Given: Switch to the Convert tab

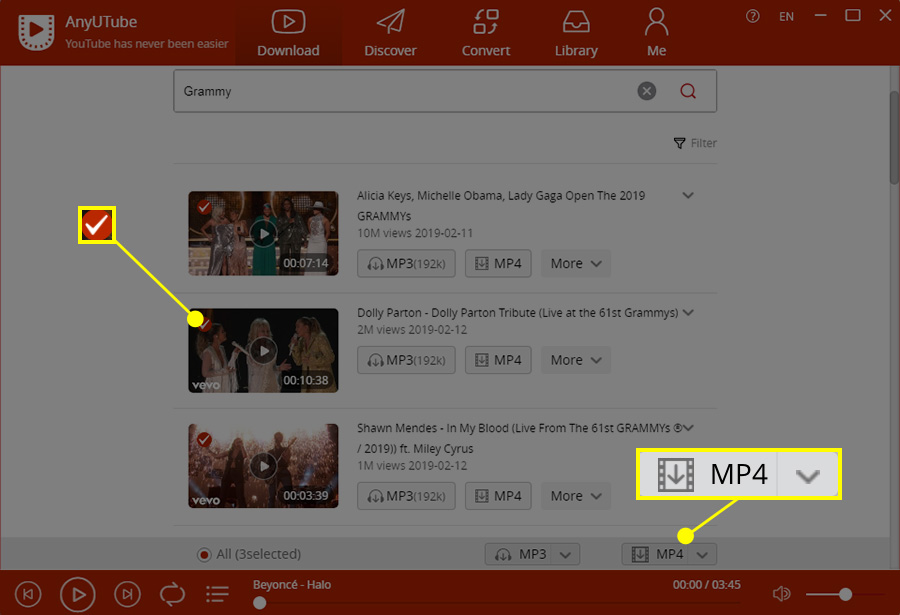Looking at the screenshot, I should coord(486,33).
